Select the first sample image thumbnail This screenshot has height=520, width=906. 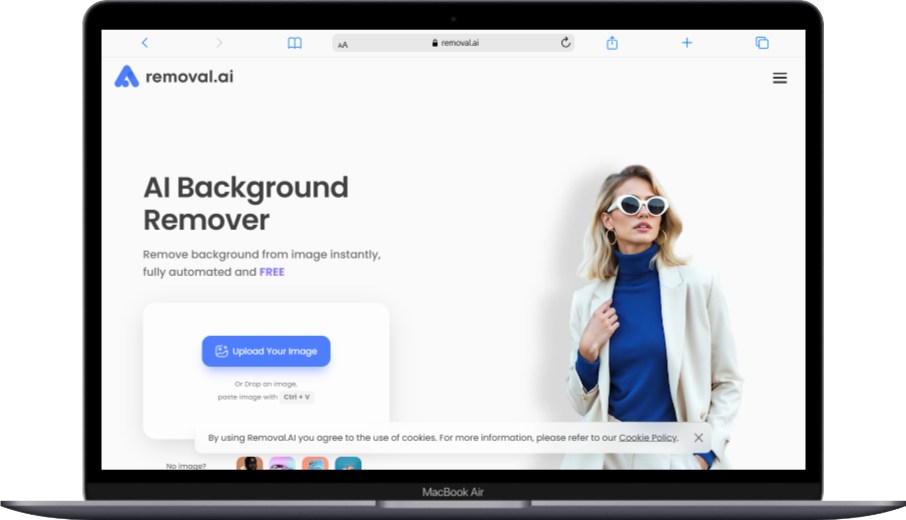pos(249,464)
